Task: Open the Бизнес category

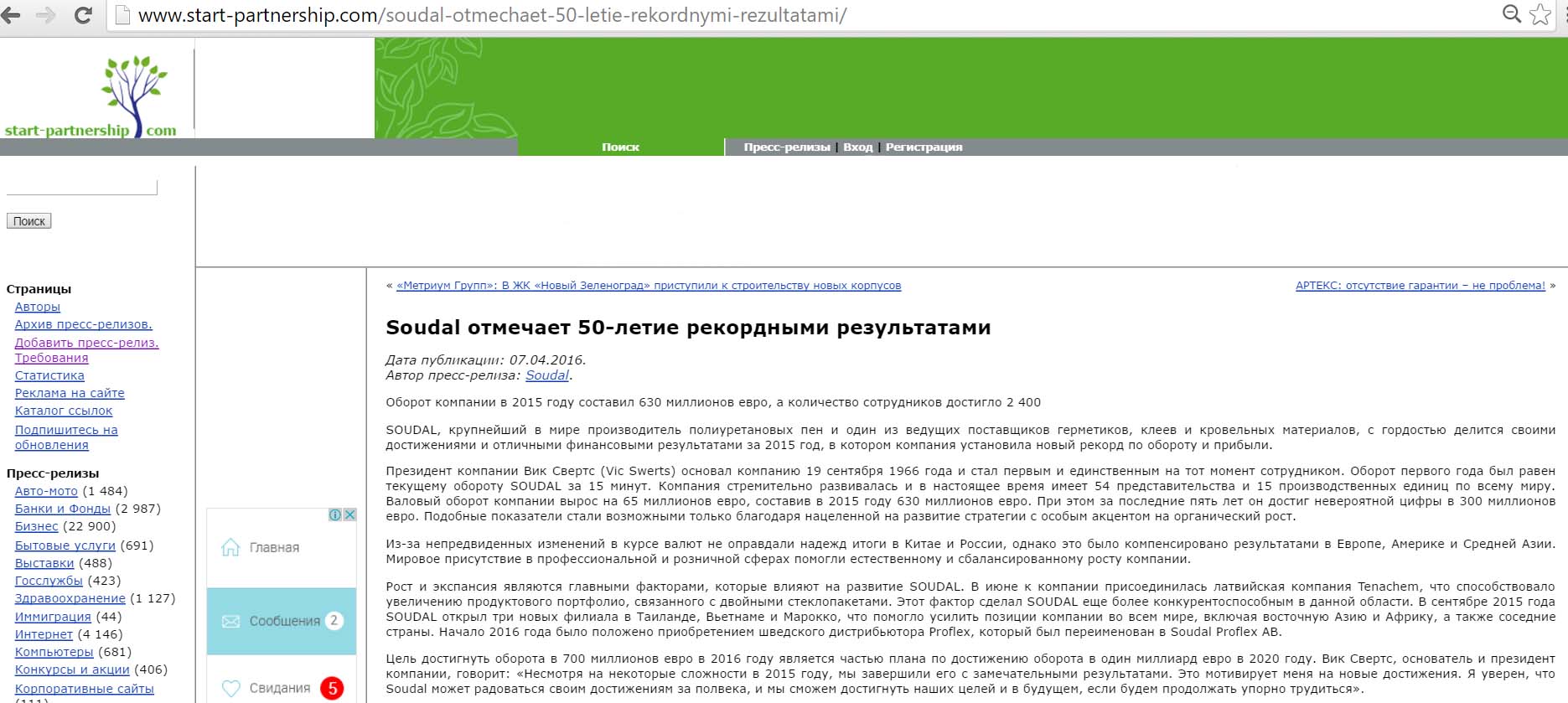Action: pos(37,526)
